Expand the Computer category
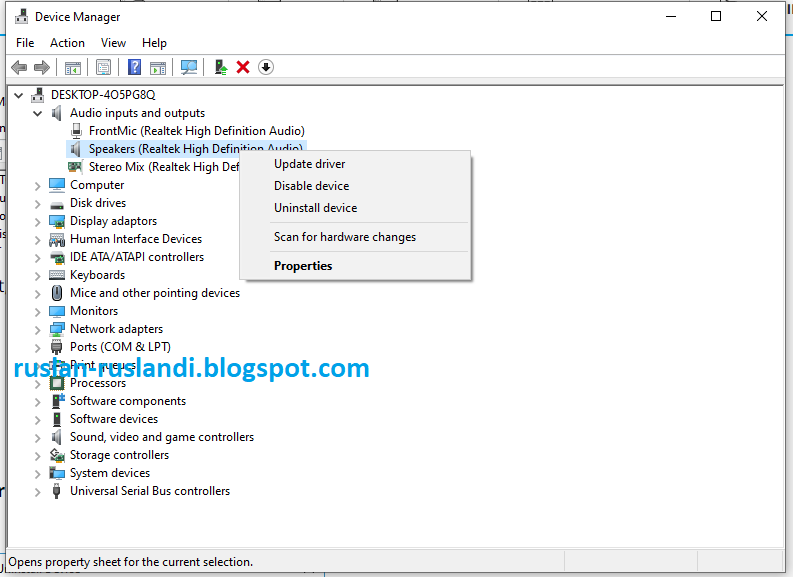Screen dimensions: 793x577 pyautogui.click(x=37, y=186)
